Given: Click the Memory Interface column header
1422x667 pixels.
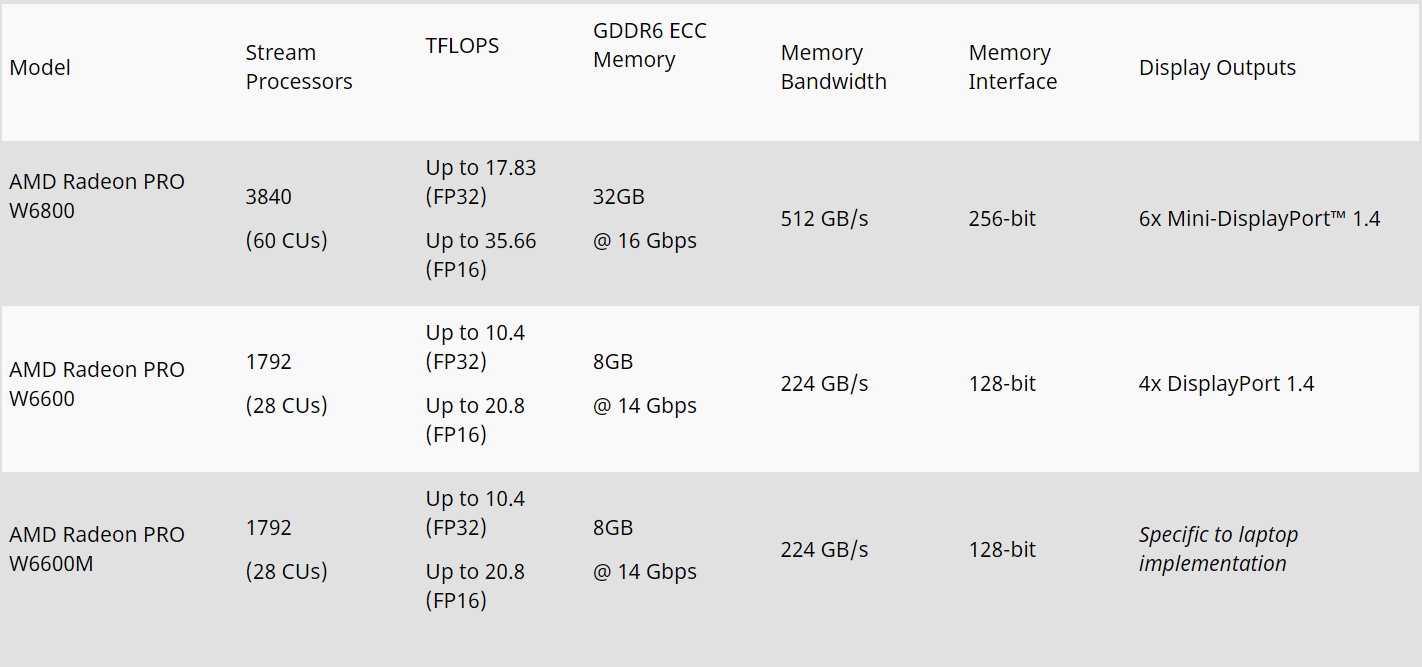Looking at the screenshot, I should coord(1013,67).
